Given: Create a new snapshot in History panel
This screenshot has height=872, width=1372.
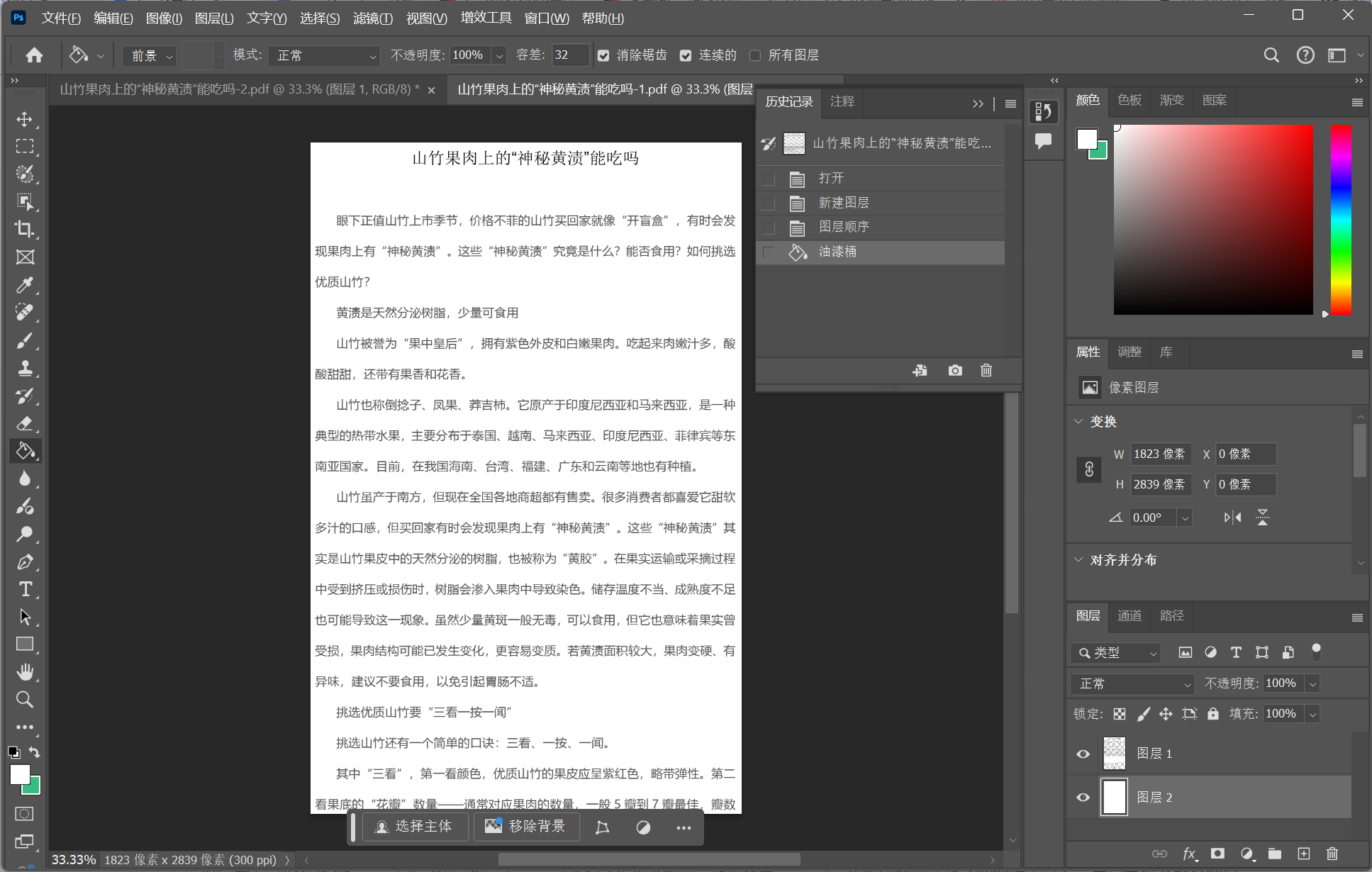Looking at the screenshot, I should click(954, 370).
